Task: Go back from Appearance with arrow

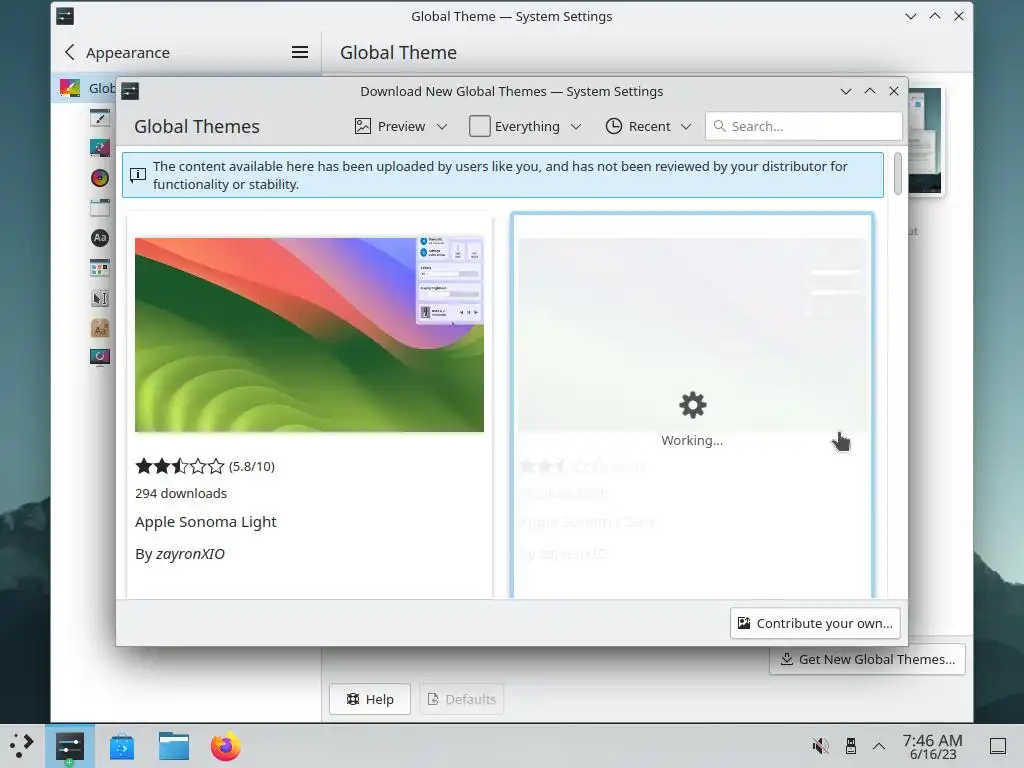Action: (x=70, y=52)
